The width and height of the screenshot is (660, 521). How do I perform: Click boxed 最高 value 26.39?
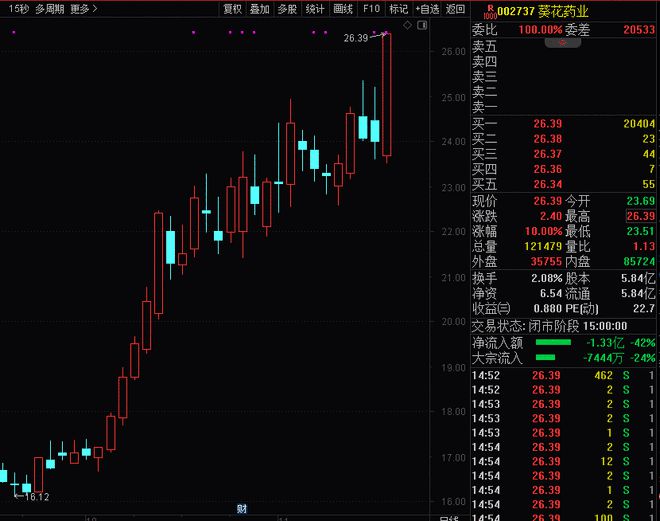coord(640,216)
